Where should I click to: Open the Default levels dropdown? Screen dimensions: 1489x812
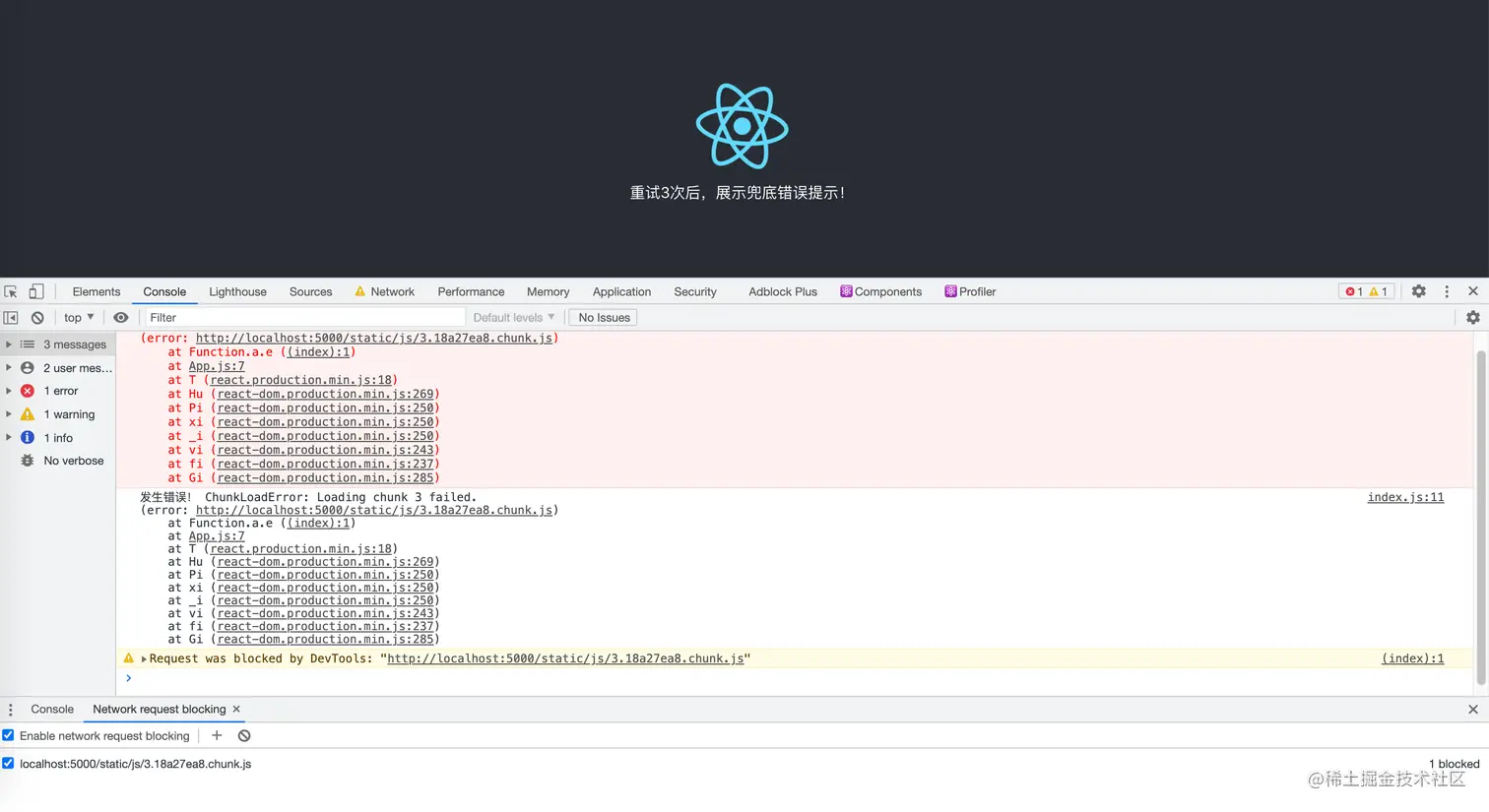tap(513, 318)
